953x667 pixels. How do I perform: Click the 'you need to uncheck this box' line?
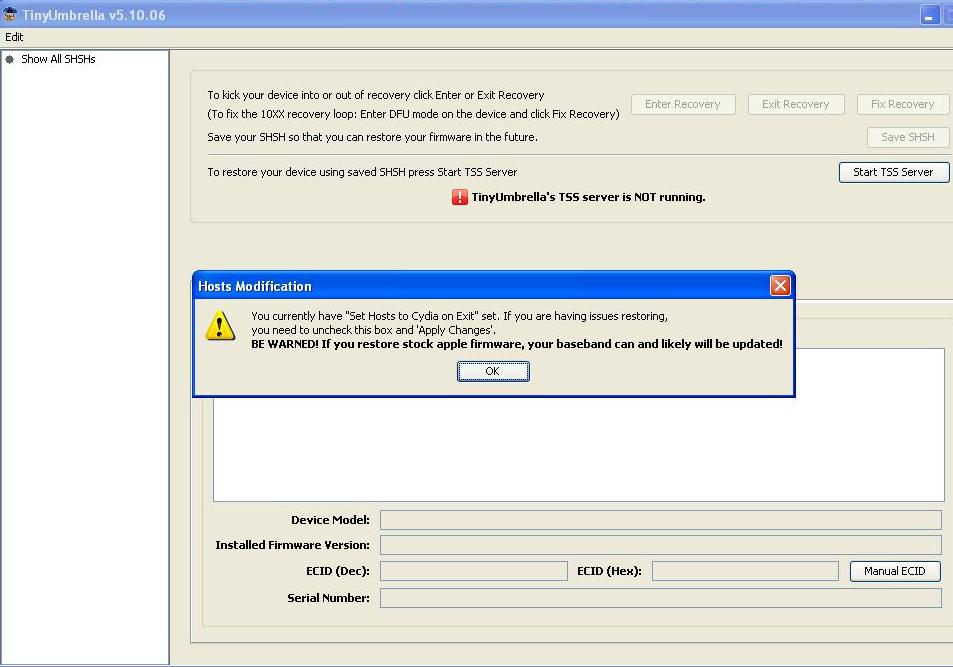point(373,330)
